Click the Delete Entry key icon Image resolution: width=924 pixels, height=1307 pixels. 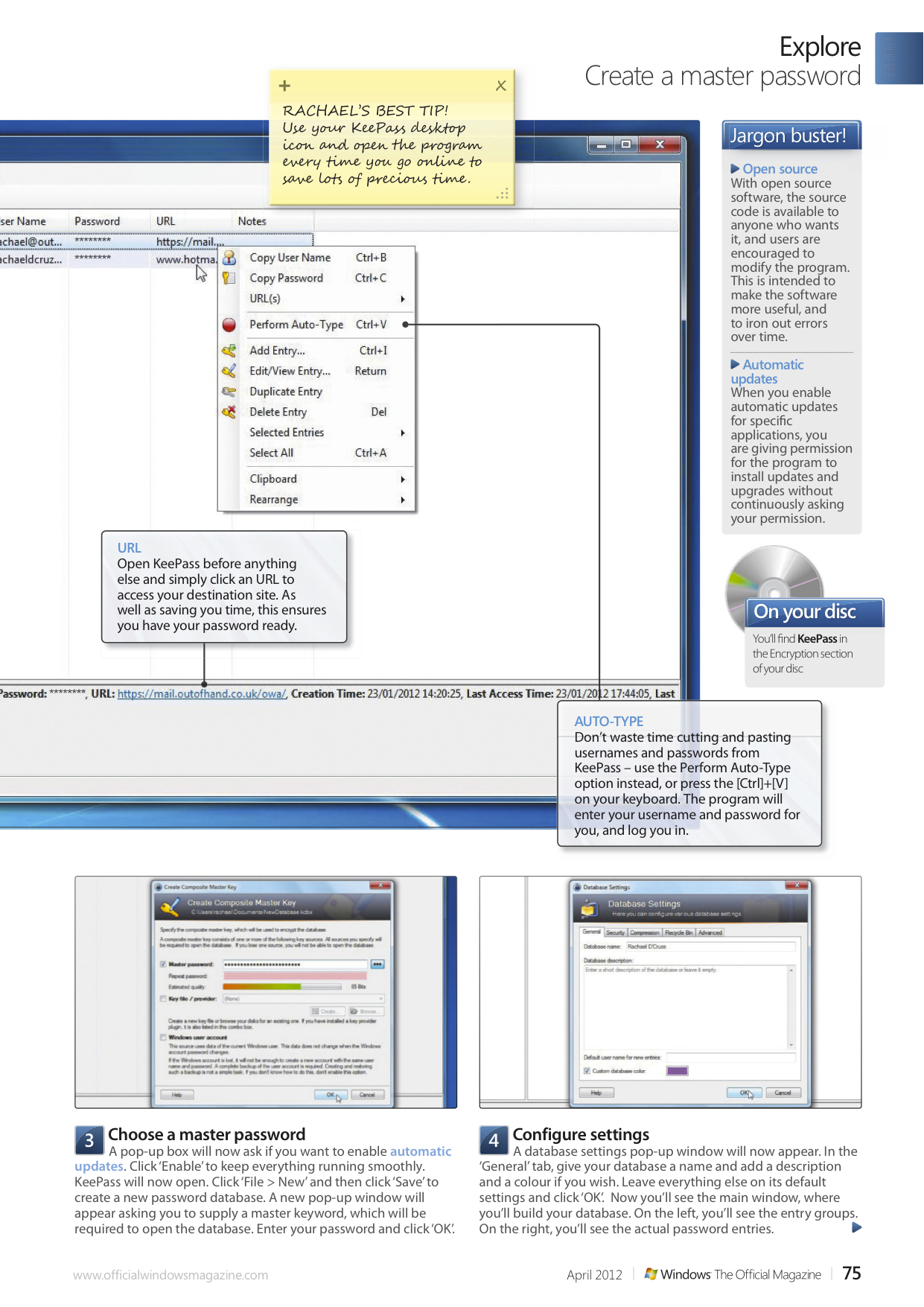tap(229, 412)
